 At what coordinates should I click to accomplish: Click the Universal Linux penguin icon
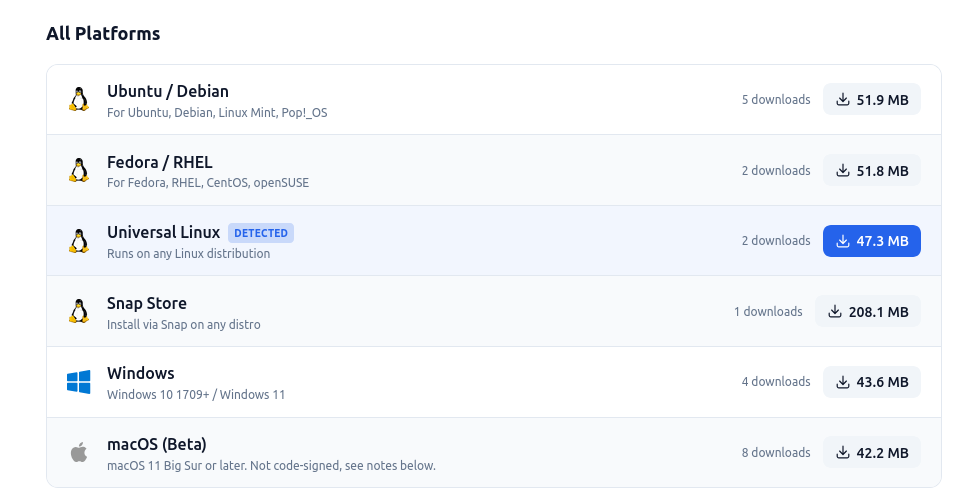(79, 241)
